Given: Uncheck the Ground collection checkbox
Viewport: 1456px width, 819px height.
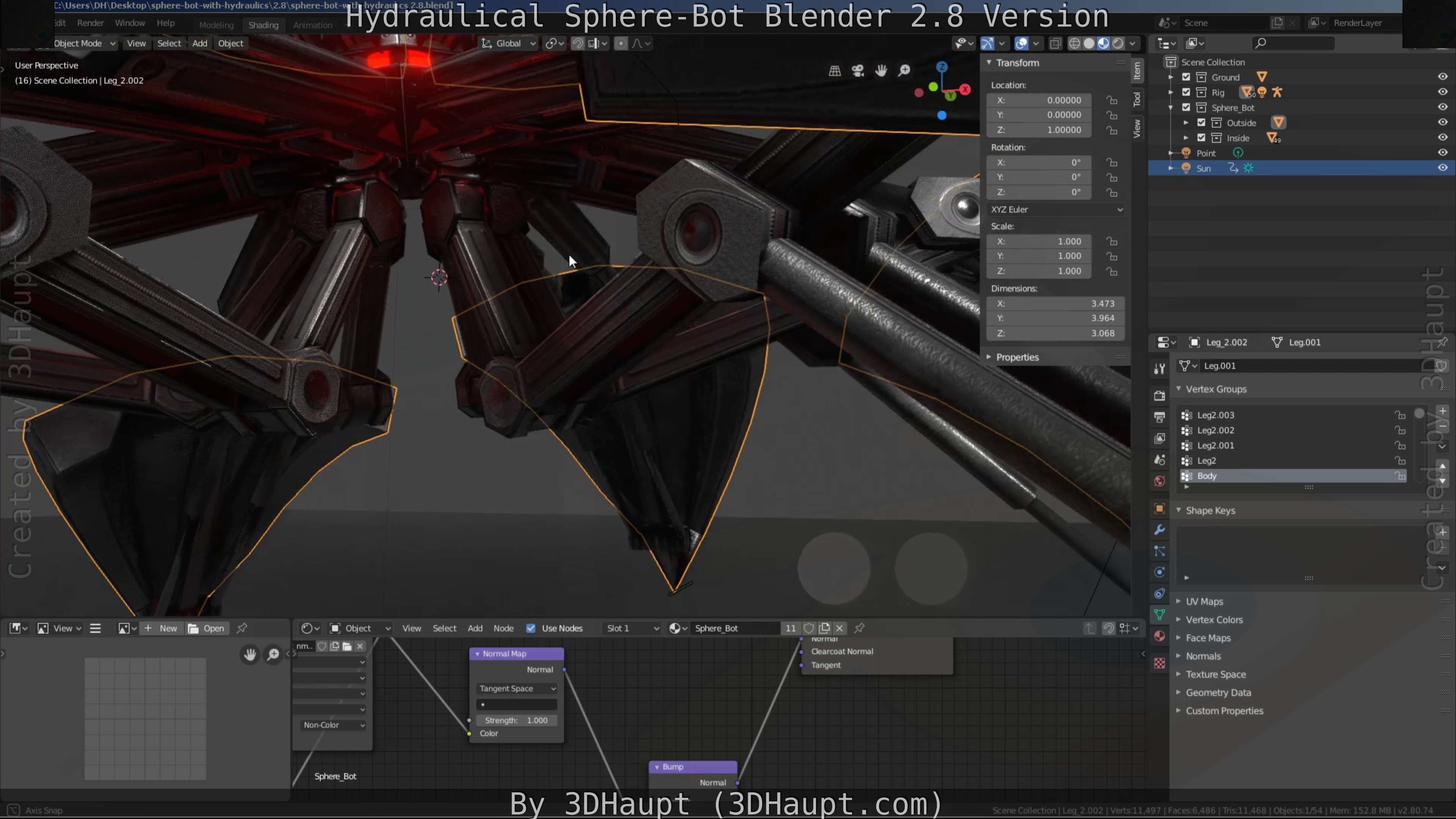Looking at the screenshot, I should tap(1186, 77).
